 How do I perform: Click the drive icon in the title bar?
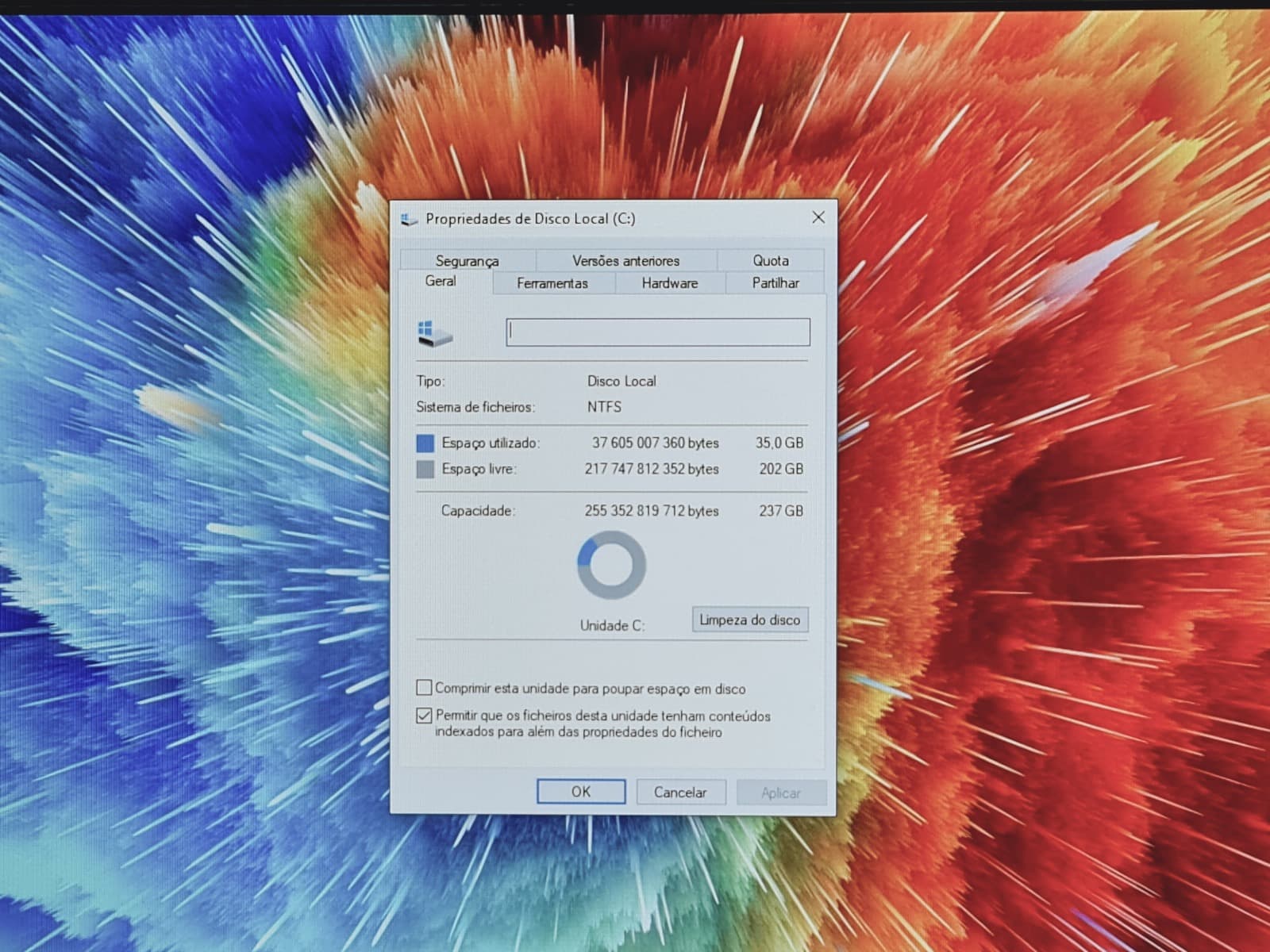[410, 219]
